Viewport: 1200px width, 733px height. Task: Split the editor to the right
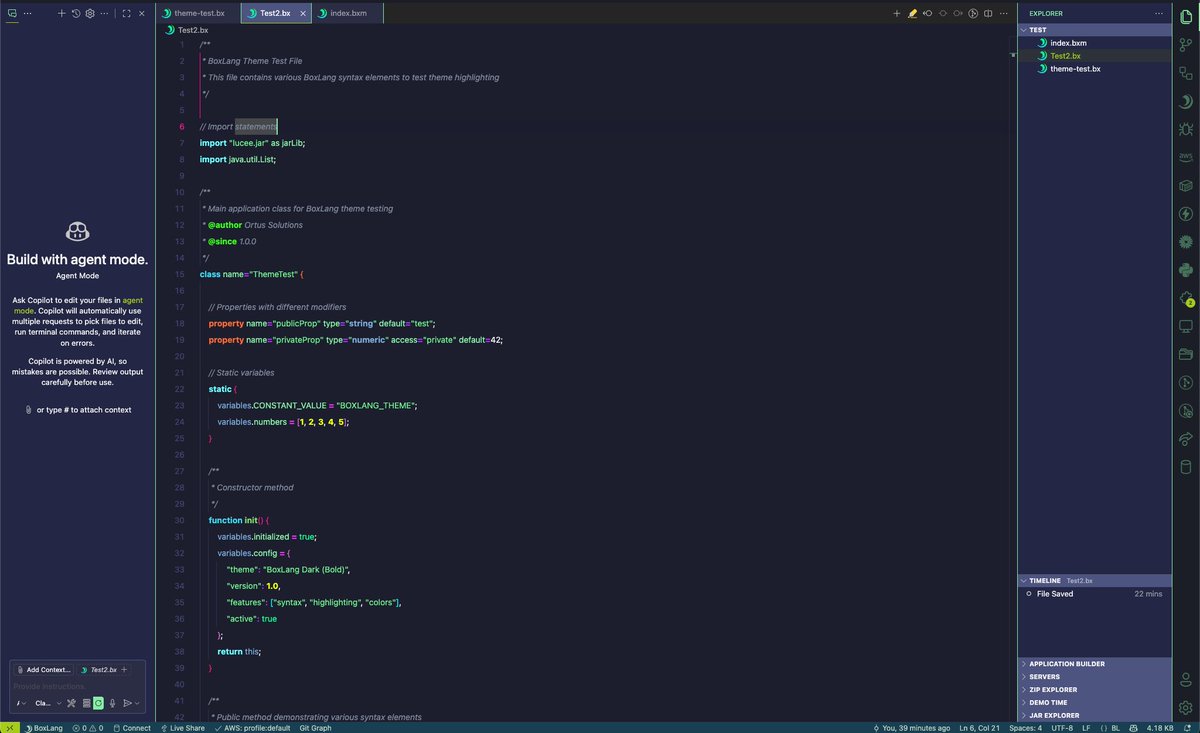tap(988, 14)
